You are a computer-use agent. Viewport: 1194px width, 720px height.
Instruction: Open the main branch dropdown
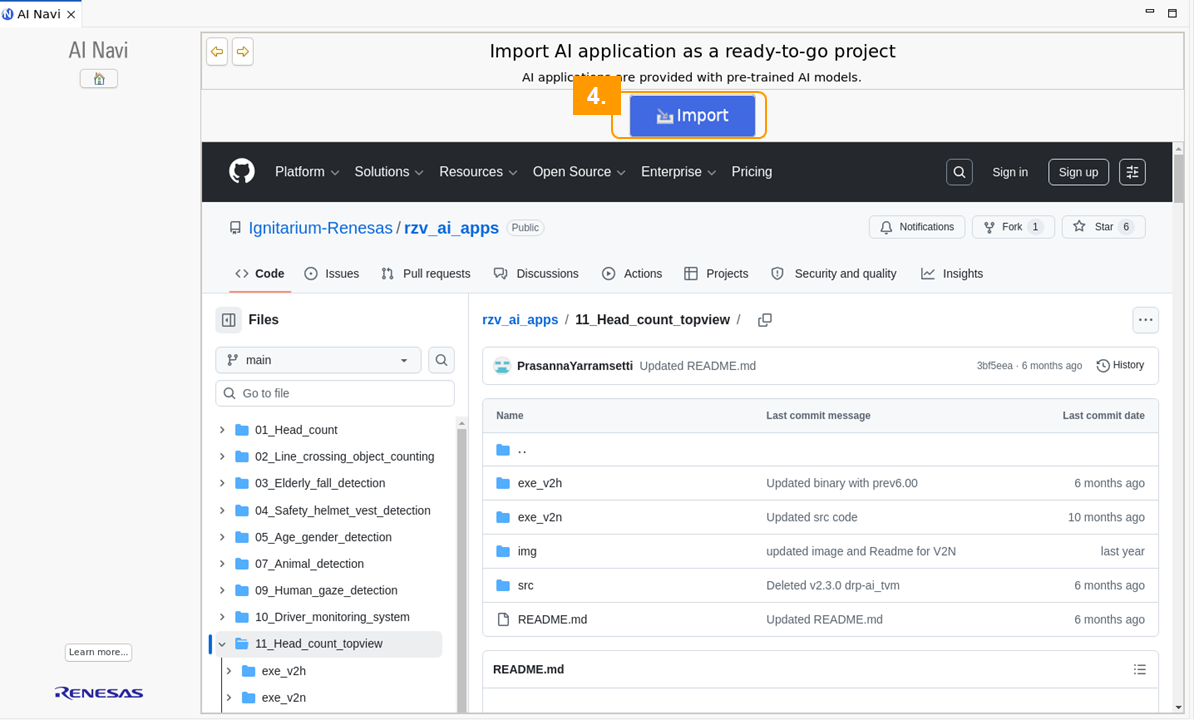[x=318, y=360]
